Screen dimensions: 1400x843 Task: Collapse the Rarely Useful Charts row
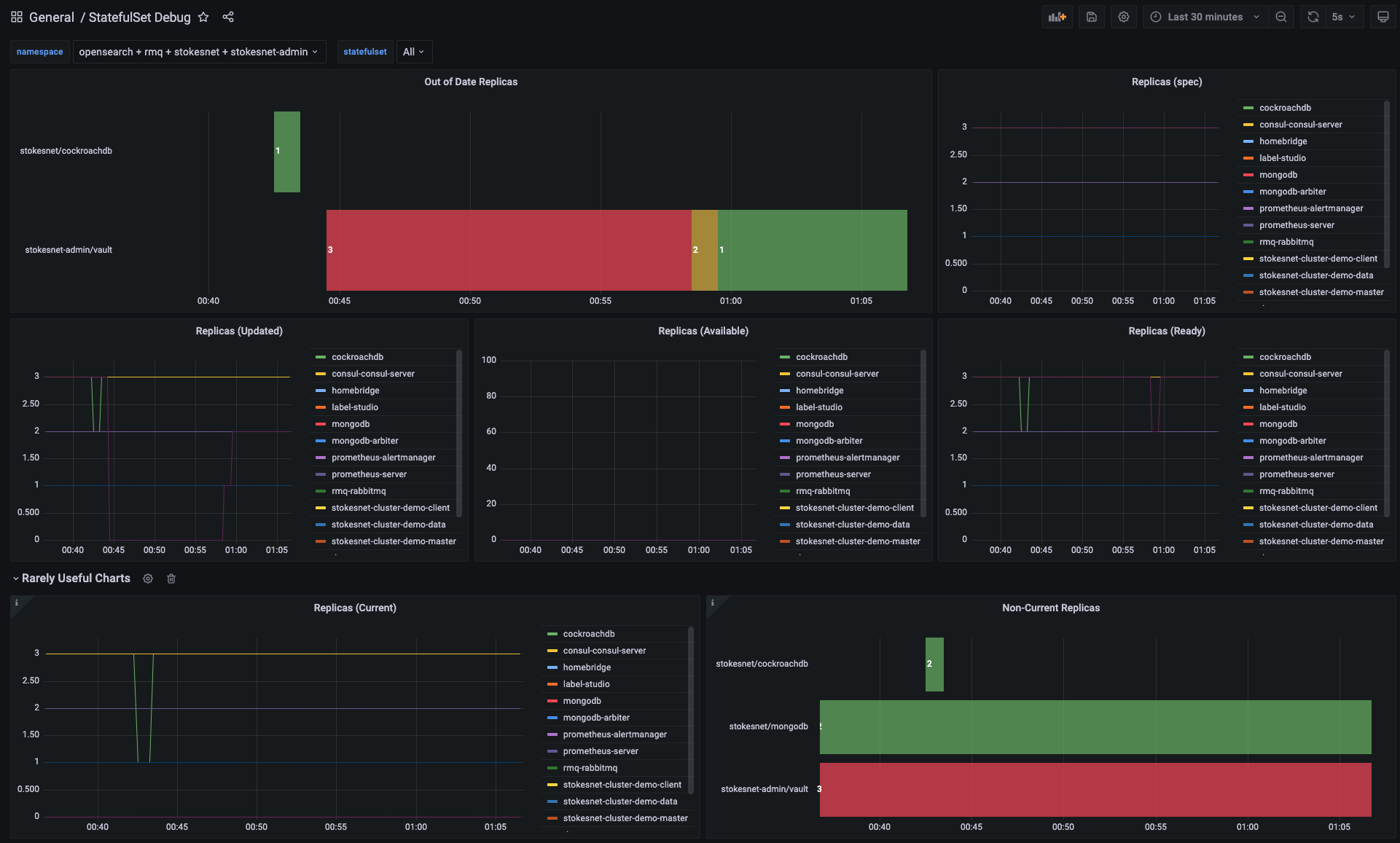[15, 579]
